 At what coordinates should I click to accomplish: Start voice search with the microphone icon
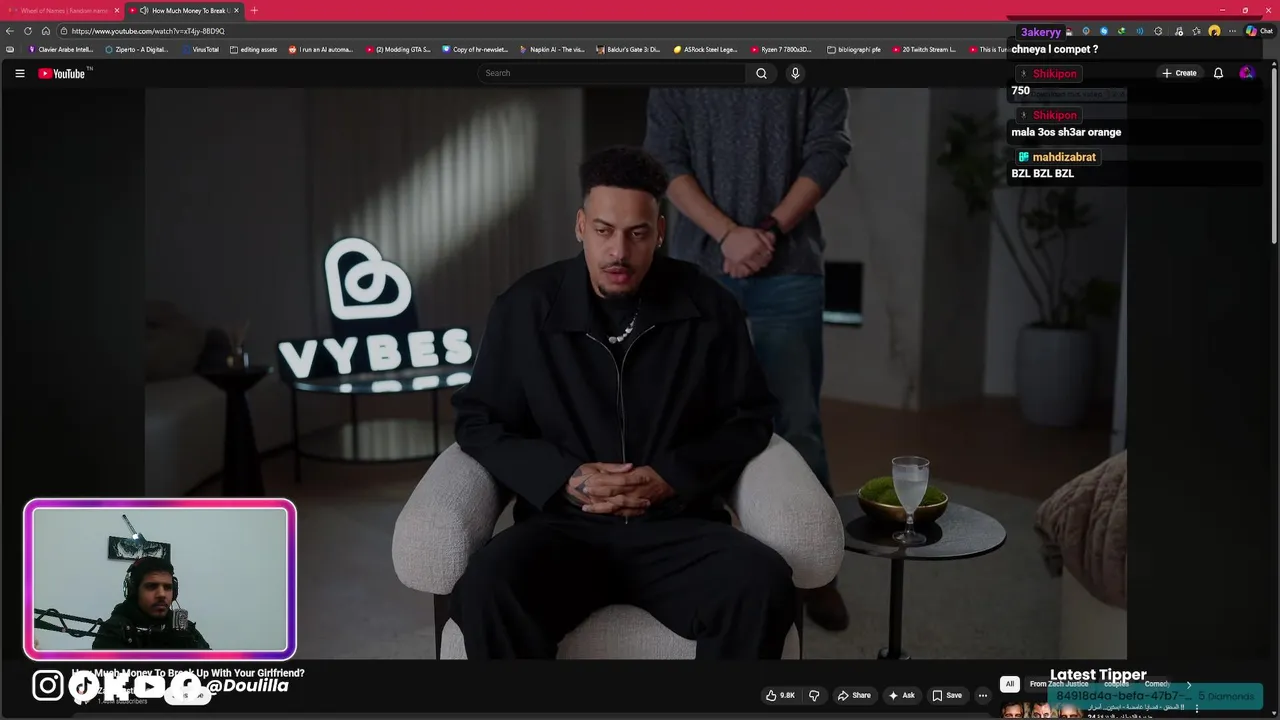point(795,73)
